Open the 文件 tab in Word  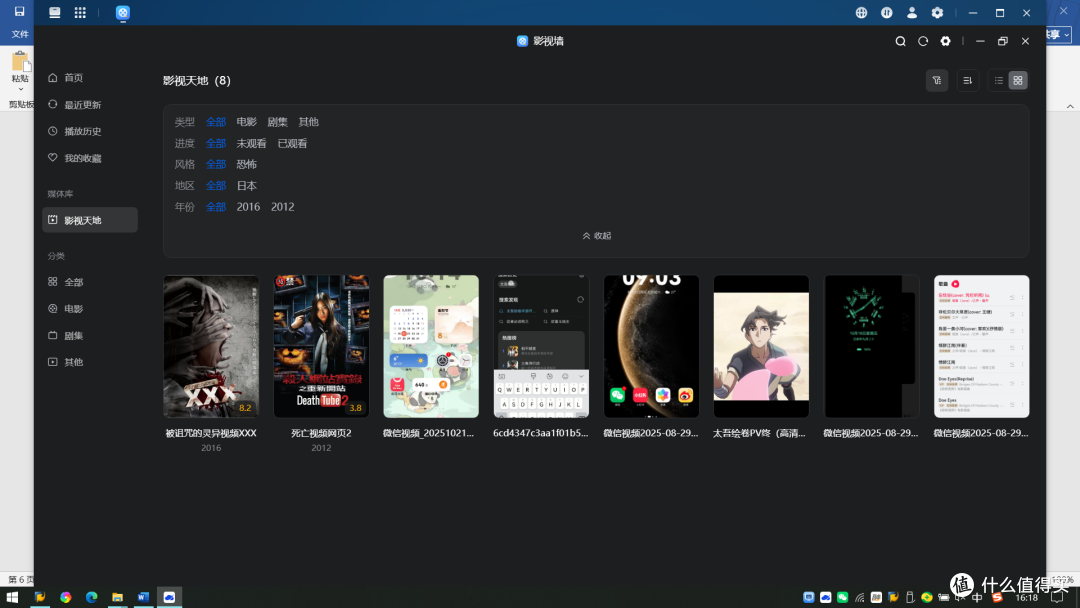[x=20, y=34]
